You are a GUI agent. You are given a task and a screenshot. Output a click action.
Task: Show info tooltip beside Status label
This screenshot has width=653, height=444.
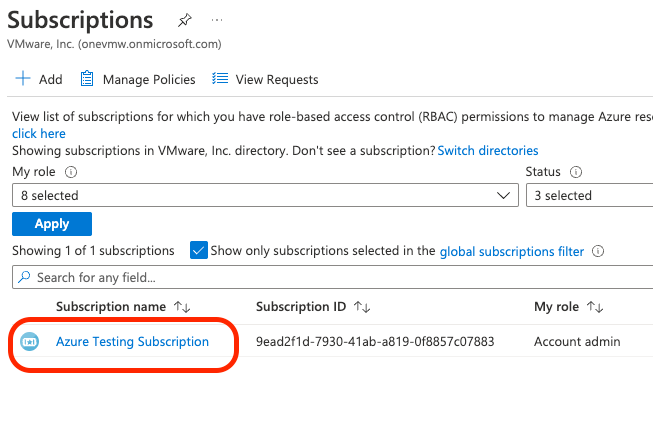pyautogui.click(x=576, y=172)
